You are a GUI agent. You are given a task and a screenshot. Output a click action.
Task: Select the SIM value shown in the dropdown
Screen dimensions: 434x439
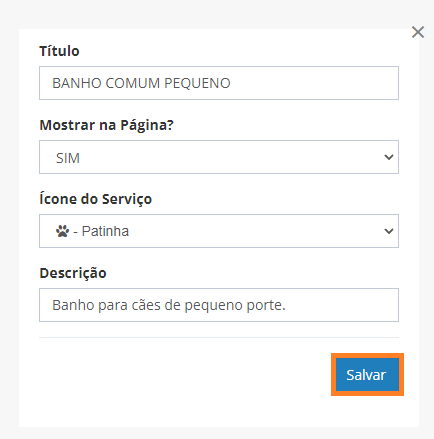coord(68,158)
